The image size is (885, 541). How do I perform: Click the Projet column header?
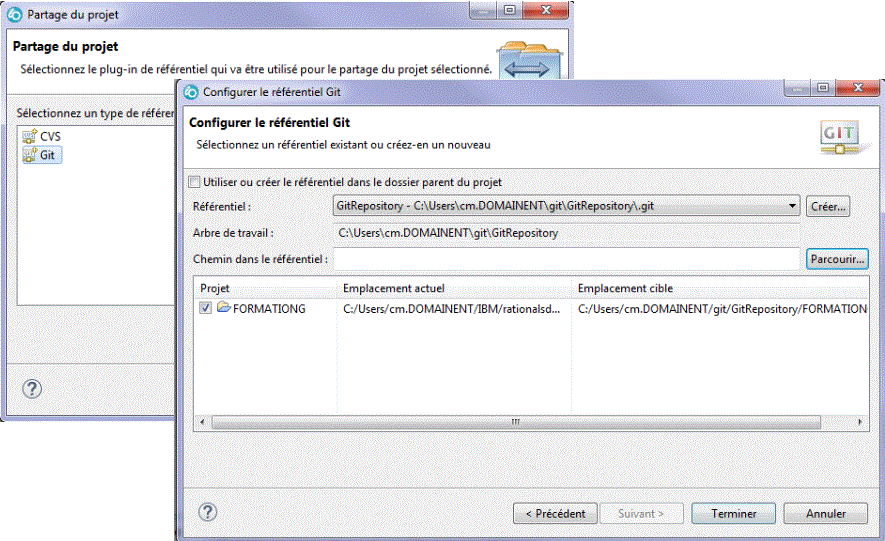(x=265, y=288)
